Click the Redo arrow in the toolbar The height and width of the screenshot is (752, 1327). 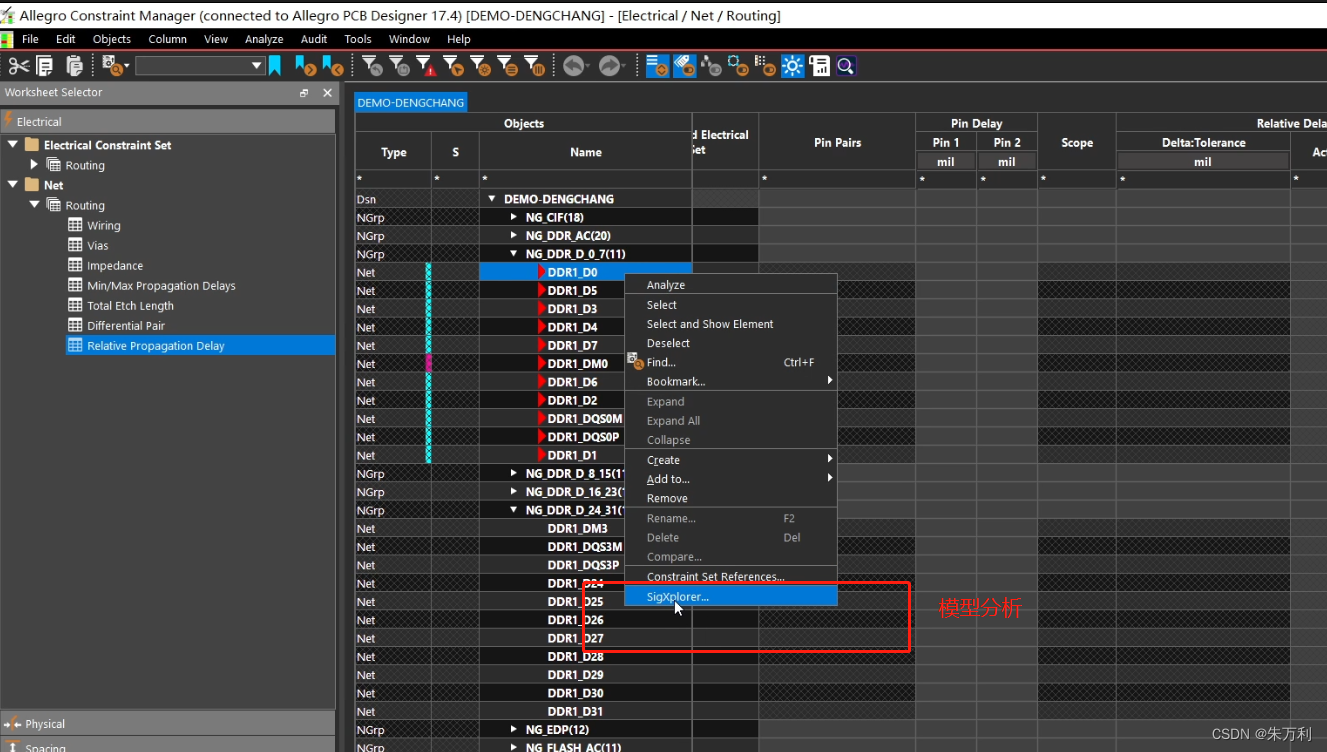pos(610,66)
